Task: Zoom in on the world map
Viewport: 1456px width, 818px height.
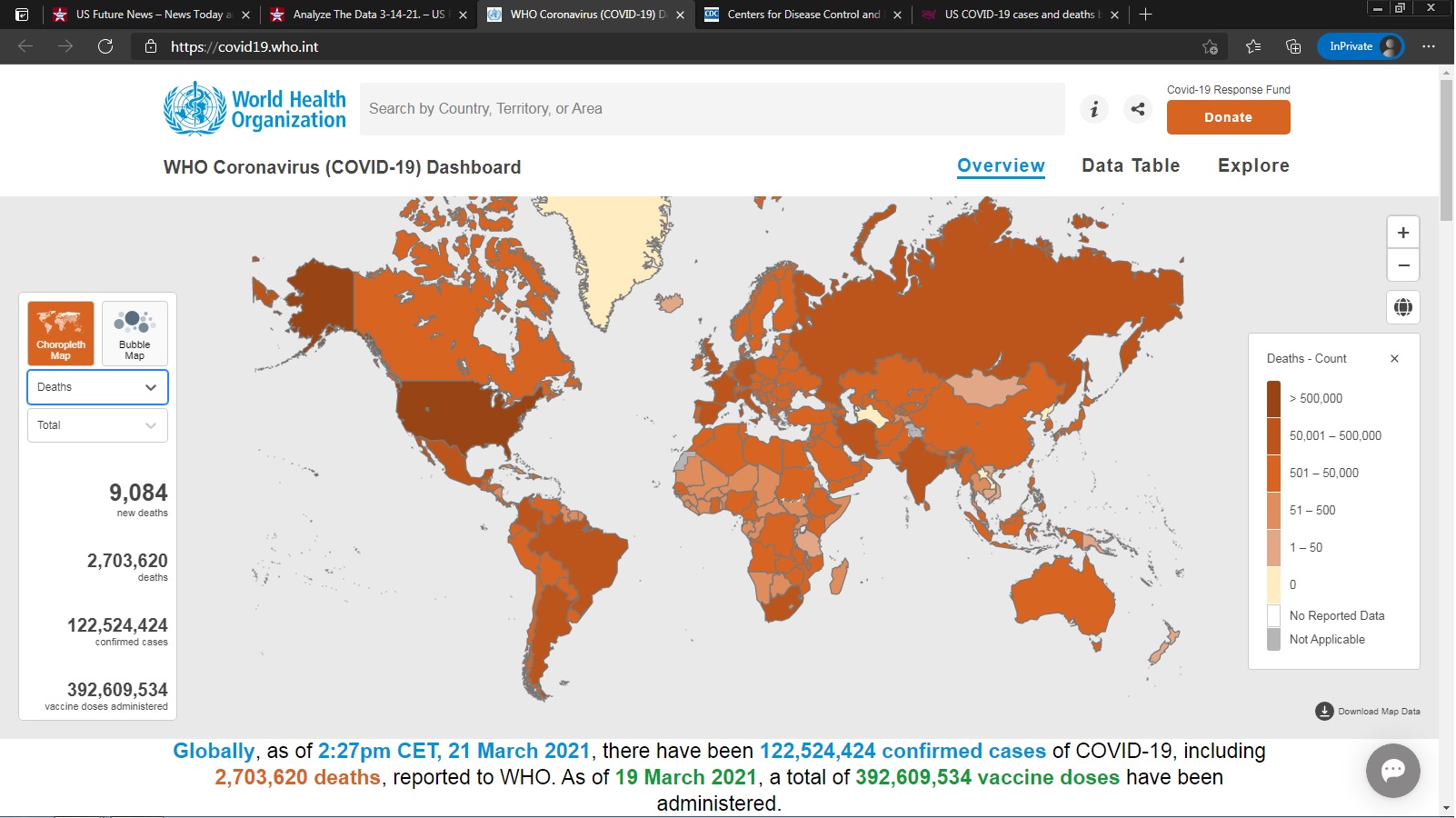Action: (1402, 233)
